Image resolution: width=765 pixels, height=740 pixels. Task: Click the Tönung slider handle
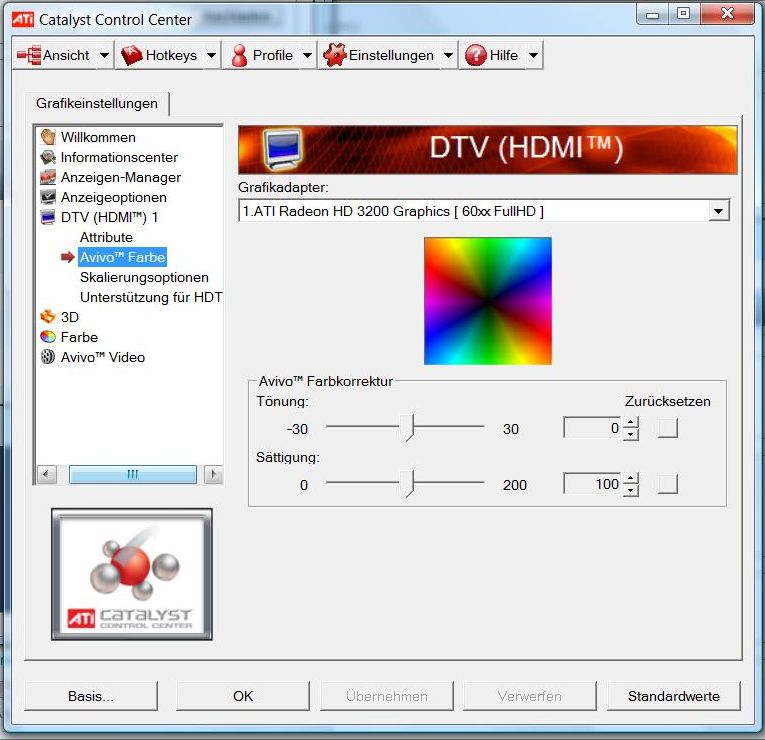coord(408,428)
